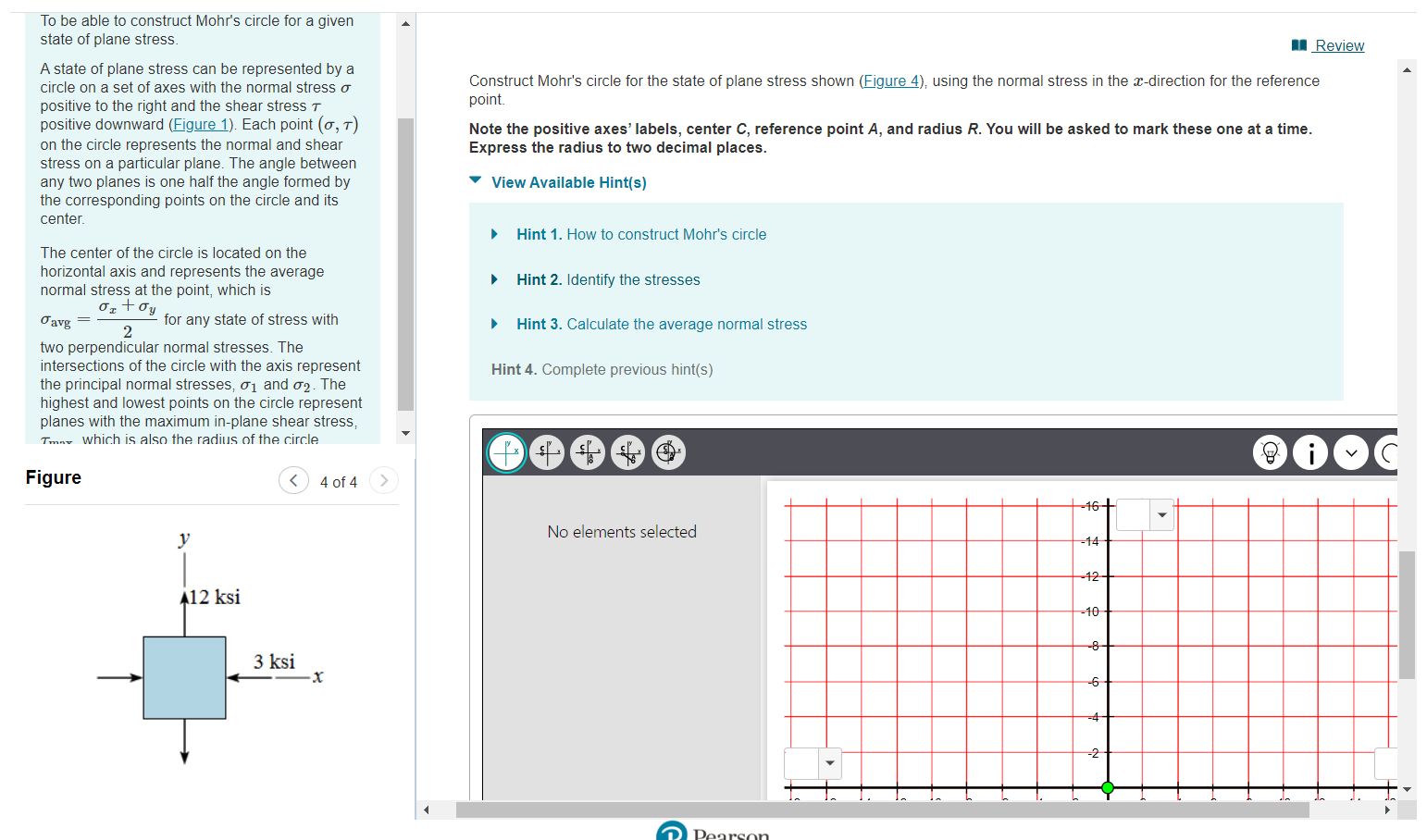Open the horizontal axis label dropdown at left
1427x840 pixels.
pyautogui.click(x=813, y=763)
